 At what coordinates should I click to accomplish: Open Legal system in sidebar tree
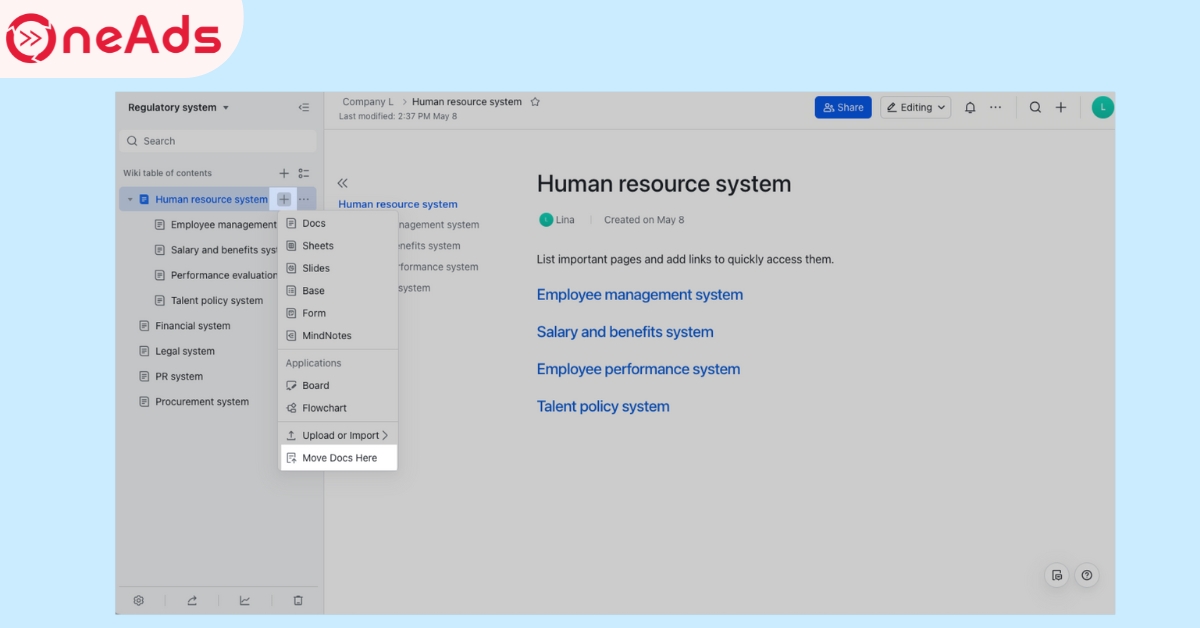[x=185, y=351]
